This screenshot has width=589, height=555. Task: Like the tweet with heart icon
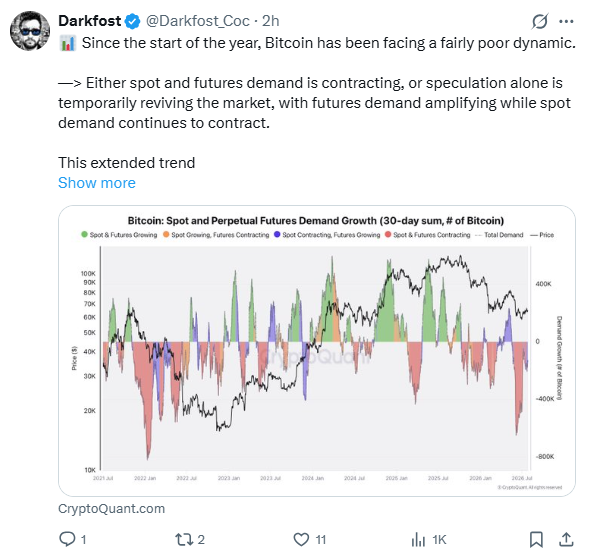pos(301,540)
